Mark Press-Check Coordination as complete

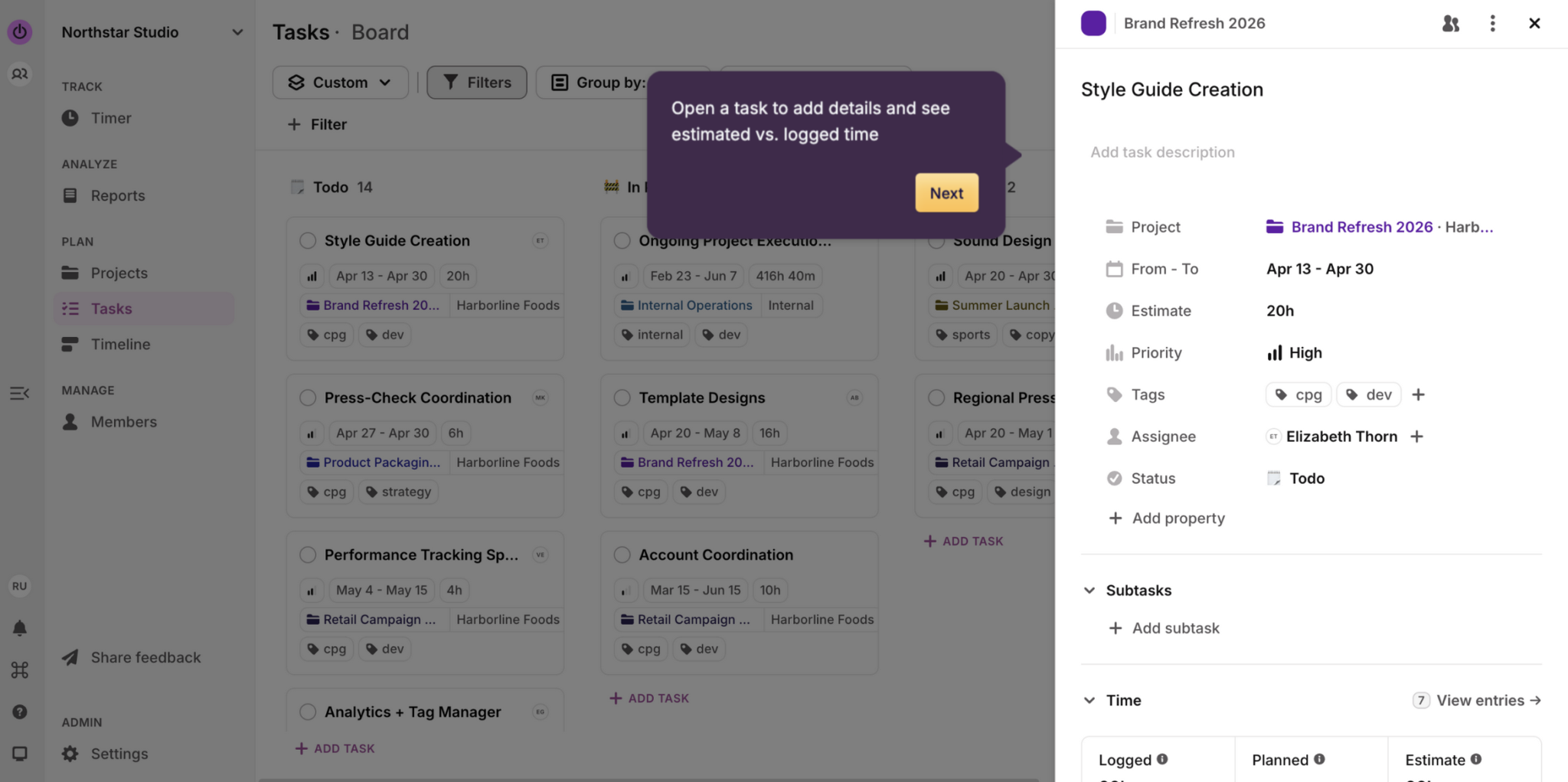click(308, 398)
